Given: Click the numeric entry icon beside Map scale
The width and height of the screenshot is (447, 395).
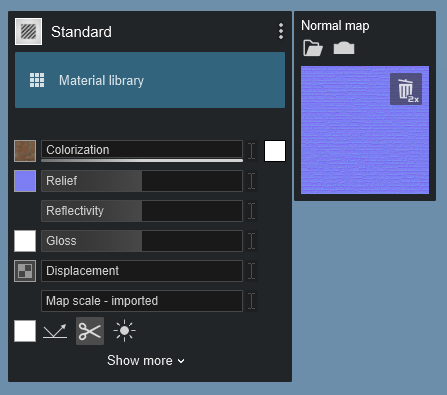Looking at the screenshot, I should click(252, 301).
